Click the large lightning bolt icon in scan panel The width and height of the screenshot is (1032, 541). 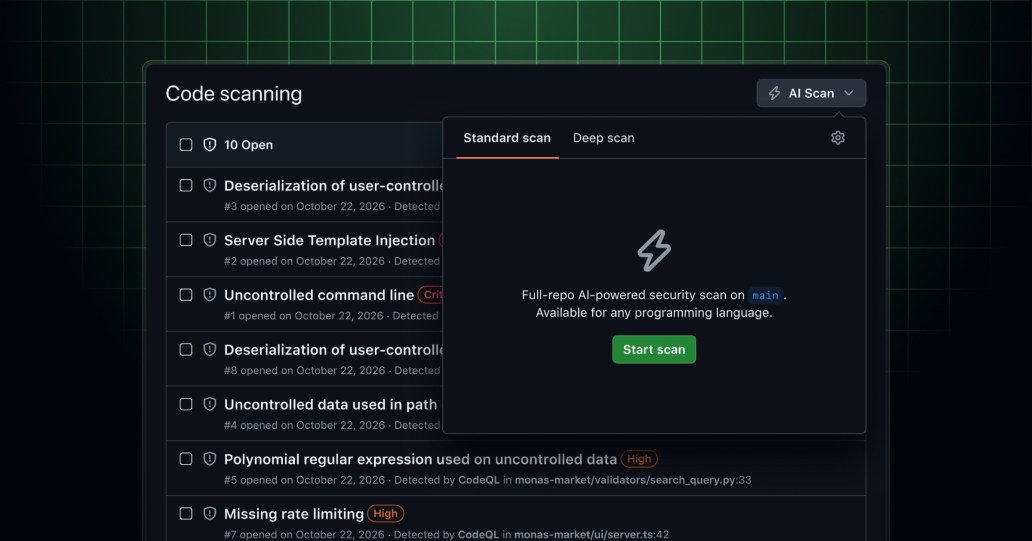tap(654, 250)
